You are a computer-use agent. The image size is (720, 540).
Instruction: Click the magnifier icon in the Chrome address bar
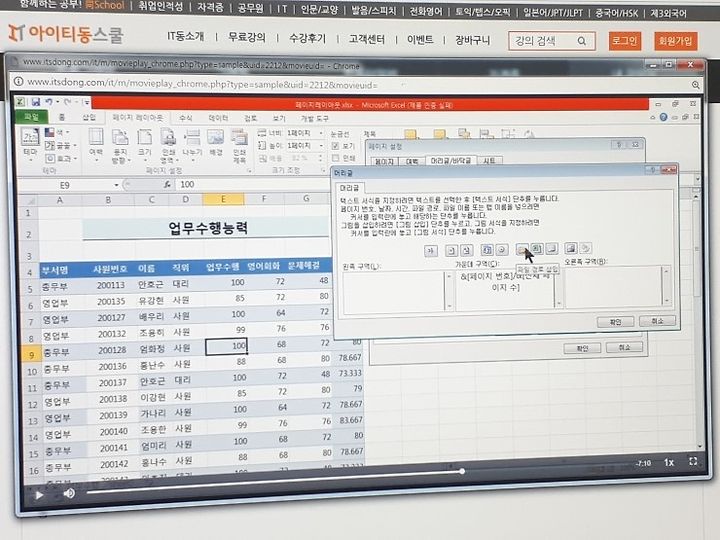tap(696, 85)
